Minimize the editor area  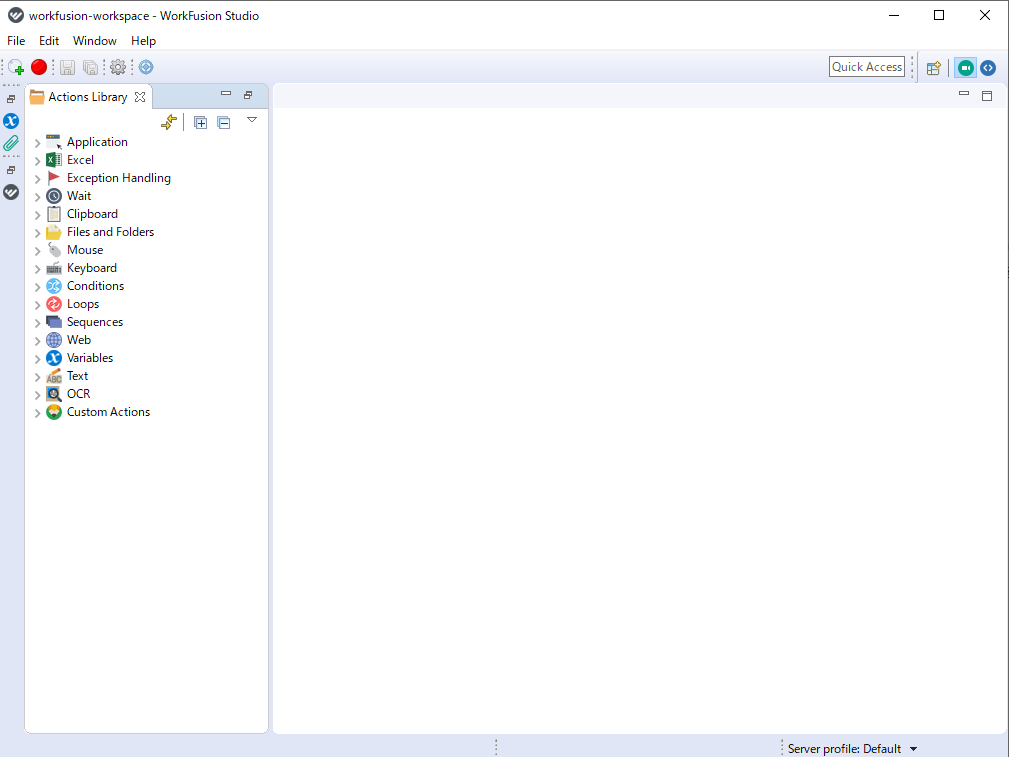(x=964, y=94)
